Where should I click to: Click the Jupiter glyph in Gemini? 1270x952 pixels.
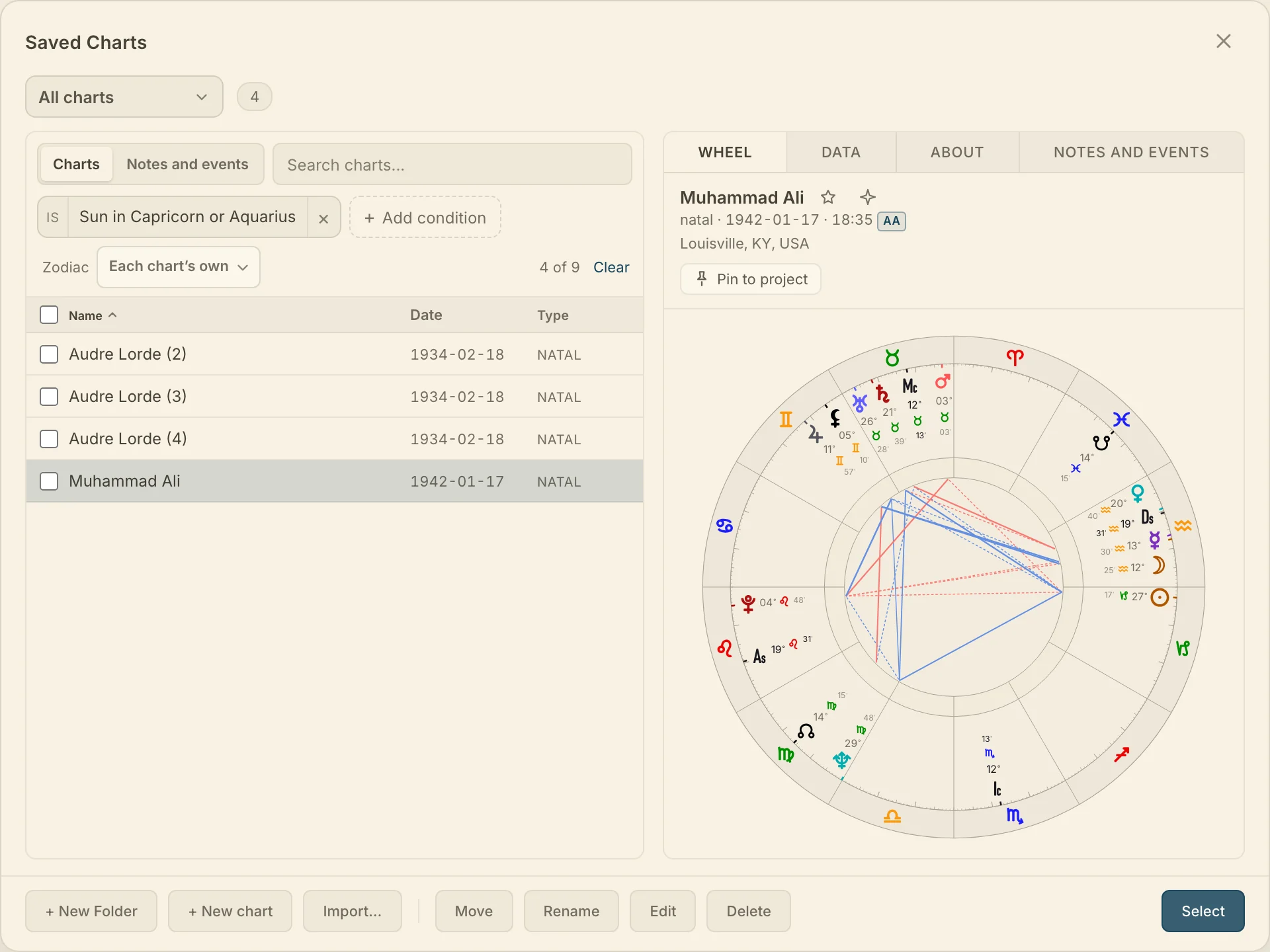click(815, 434)
